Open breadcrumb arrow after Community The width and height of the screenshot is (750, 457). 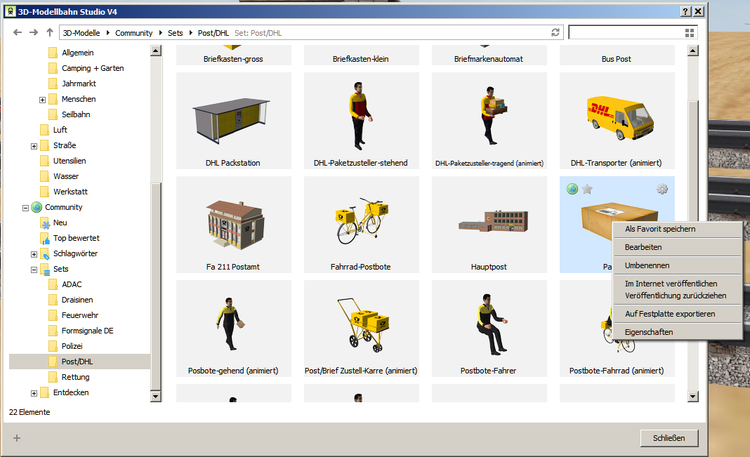pyautogui.click(x=160, y=33)
